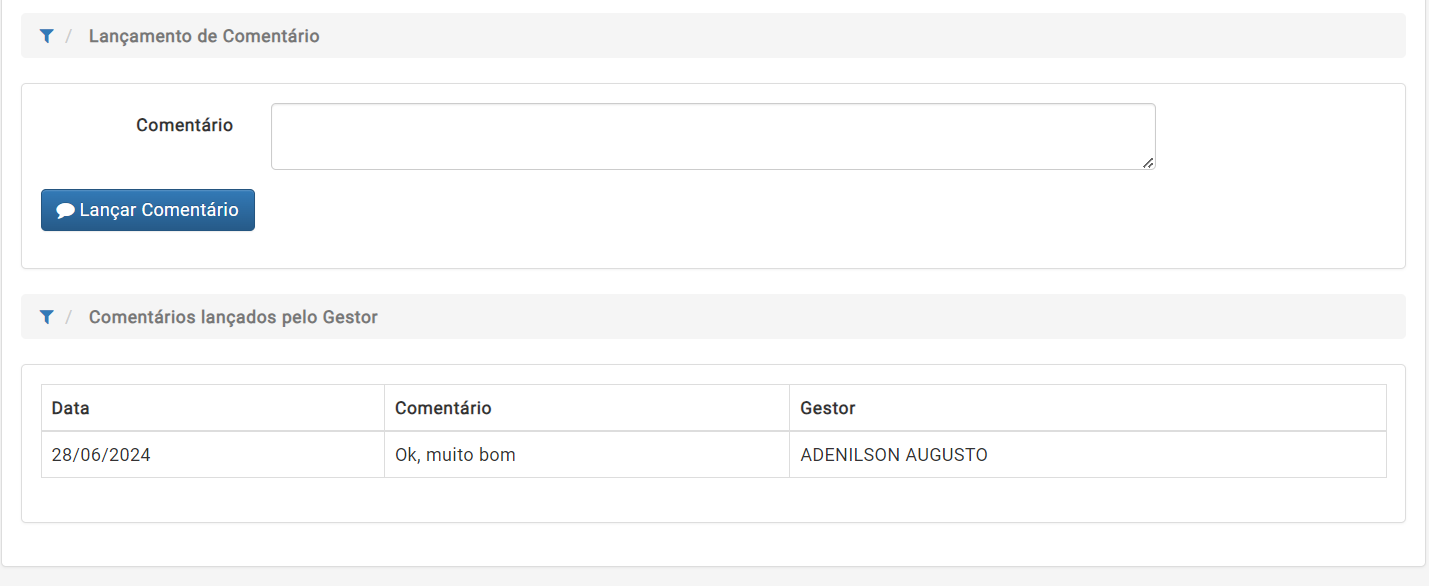Click blank space below the comments table row

pyautogui.click(x=713, y=500)
